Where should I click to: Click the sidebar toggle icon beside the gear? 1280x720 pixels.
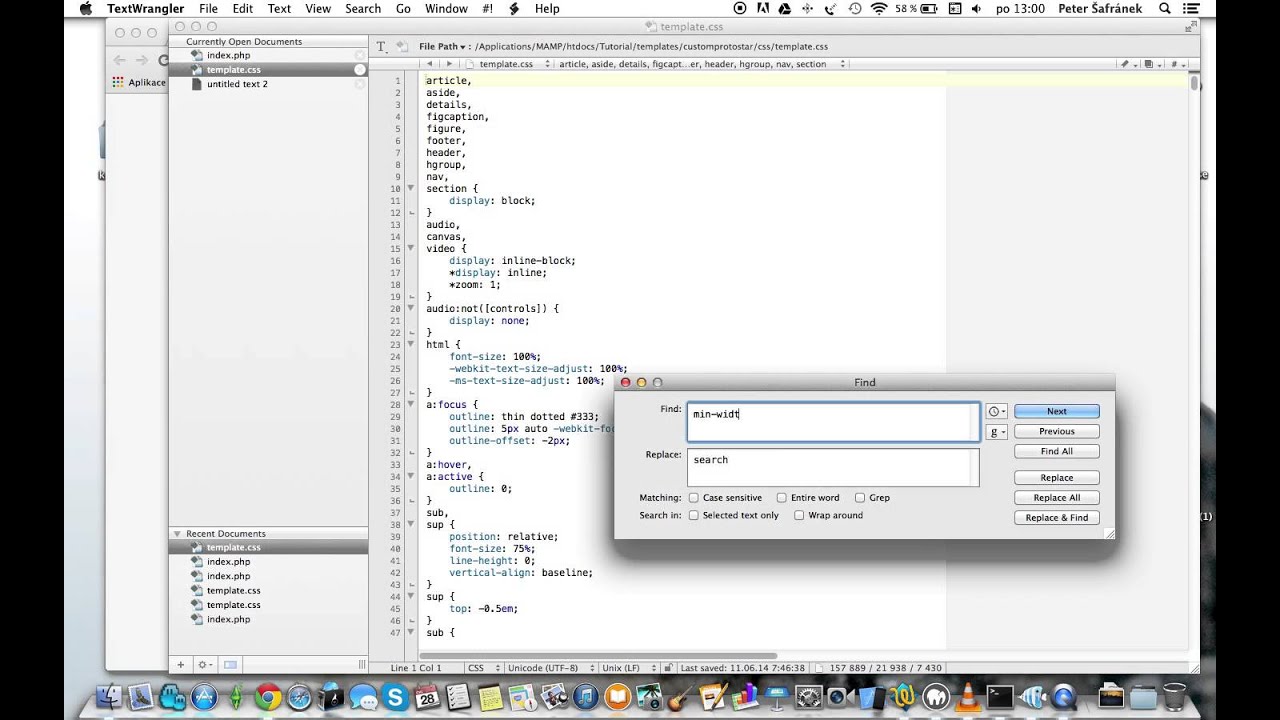[230, 664]
